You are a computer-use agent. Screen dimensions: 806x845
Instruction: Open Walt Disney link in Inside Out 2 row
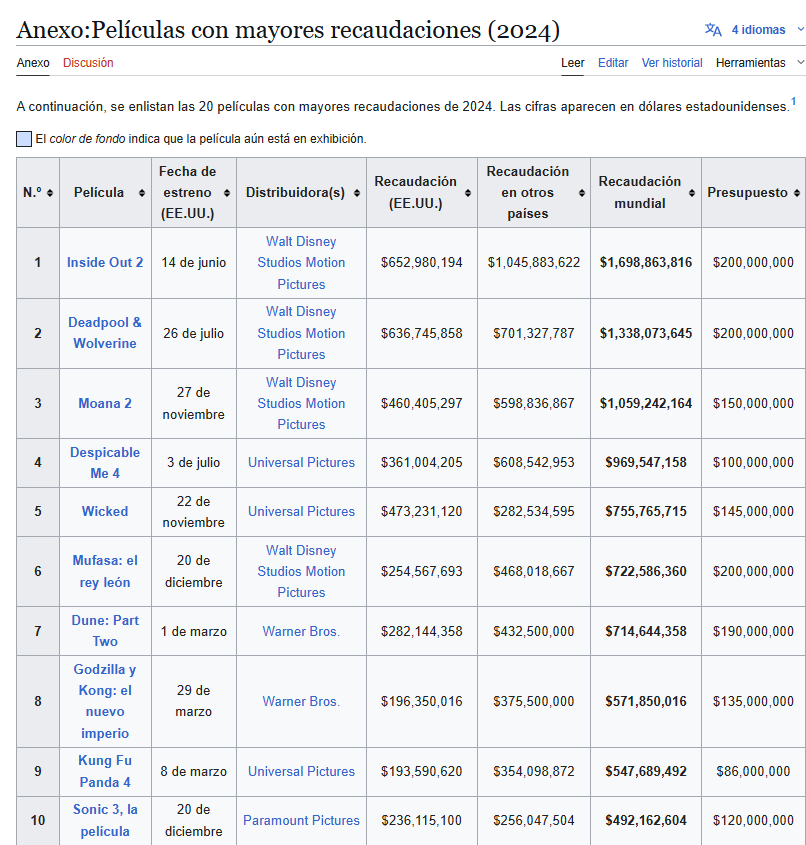(x=301, y=262)
